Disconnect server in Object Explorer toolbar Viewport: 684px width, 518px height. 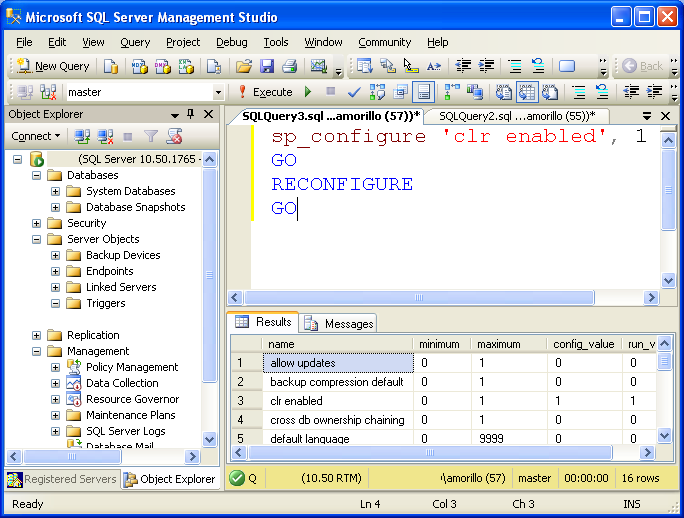[x=105, y=137]
